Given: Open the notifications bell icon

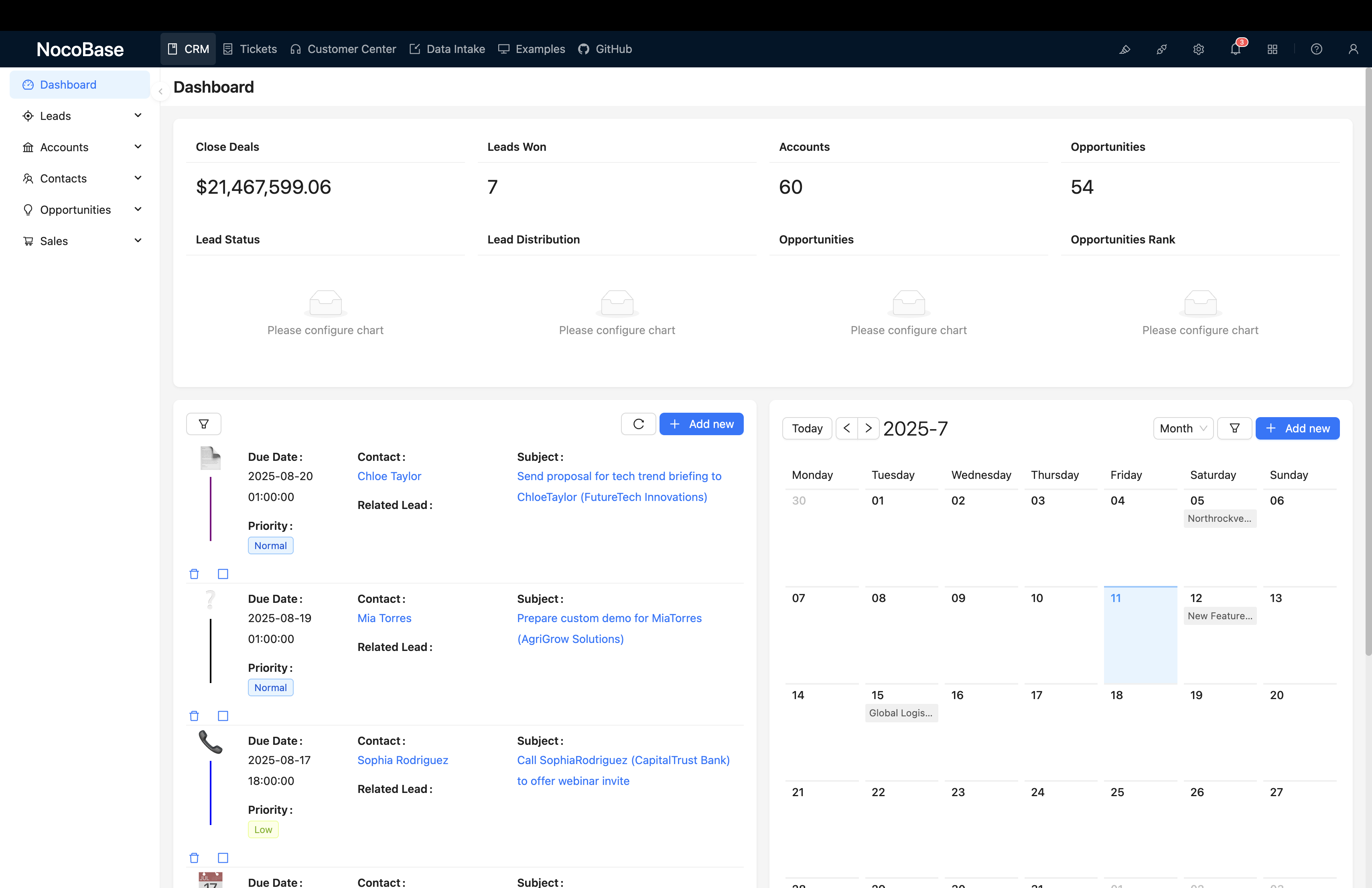Looking at the screenshot, I should pyautogui.click(x=1235, y=49).
